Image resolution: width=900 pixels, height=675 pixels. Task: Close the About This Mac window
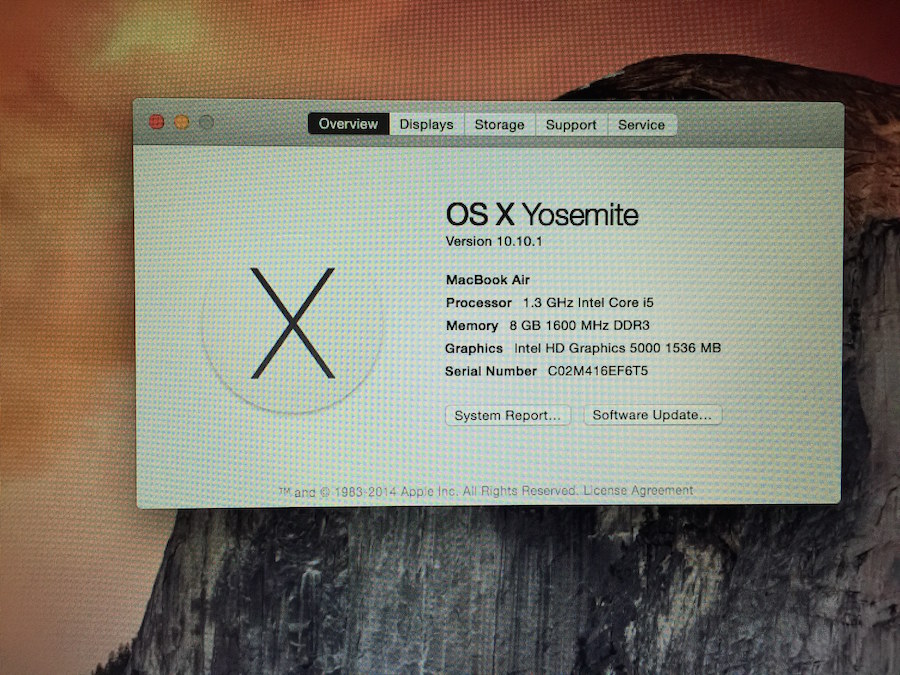click(x=157, y=122)
